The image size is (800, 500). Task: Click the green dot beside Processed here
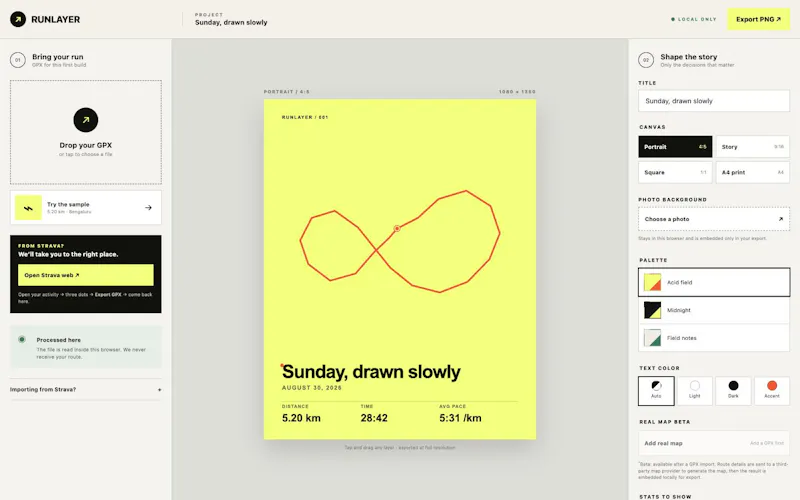(22, 339)
